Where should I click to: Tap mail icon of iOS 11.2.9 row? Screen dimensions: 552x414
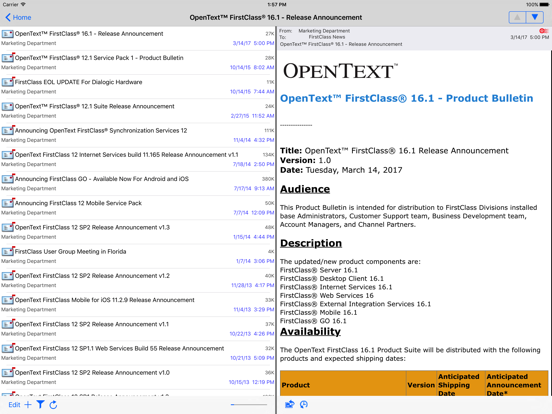tap(7, 300)
